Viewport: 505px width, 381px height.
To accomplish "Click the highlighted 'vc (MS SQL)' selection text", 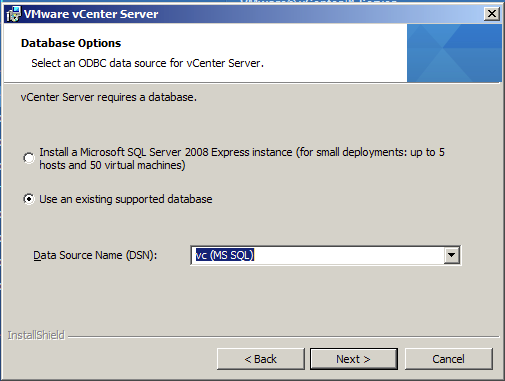I will 225,255.
